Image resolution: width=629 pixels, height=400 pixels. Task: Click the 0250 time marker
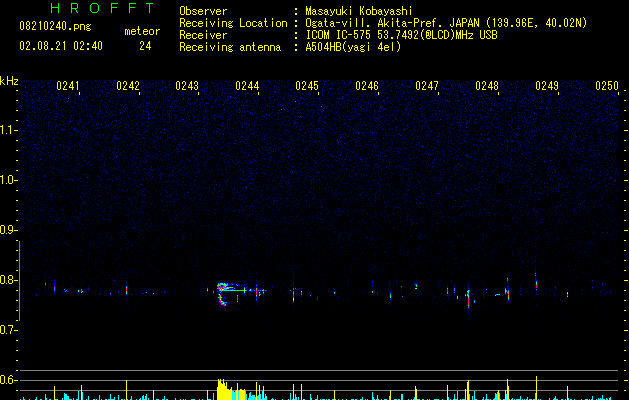[x=607, y=86]
